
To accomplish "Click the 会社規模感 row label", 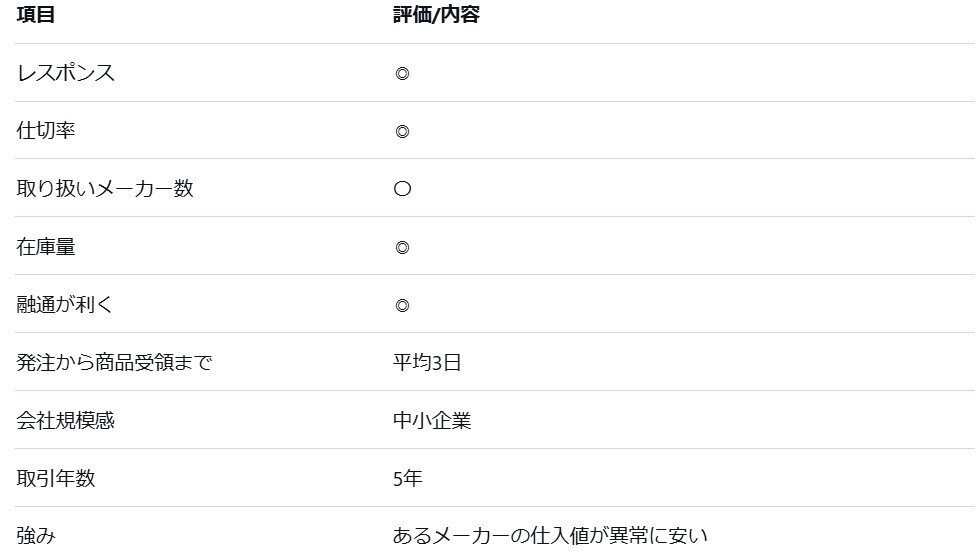I will click(x=66, y=421).
